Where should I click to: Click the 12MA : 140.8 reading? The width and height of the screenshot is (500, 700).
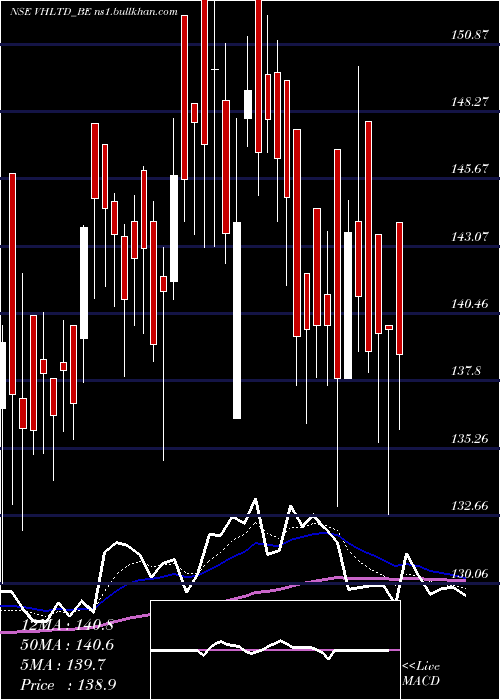67,625
